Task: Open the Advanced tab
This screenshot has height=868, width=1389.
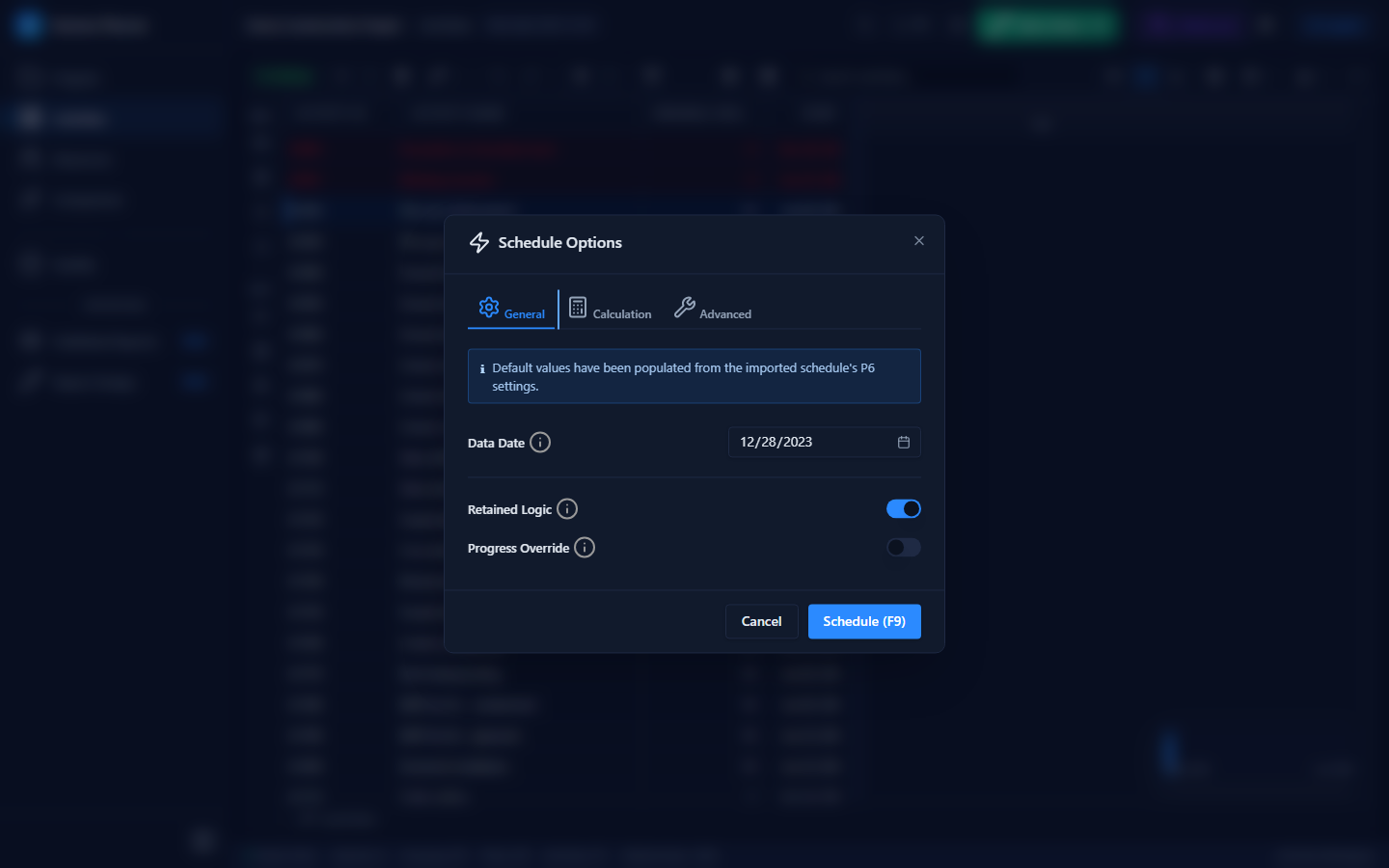Action: [x=713, y=310]
